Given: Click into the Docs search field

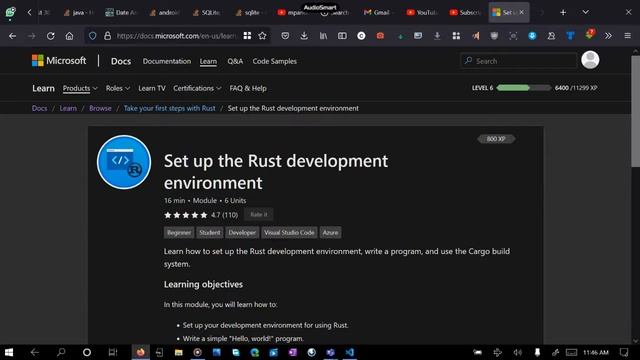Looking at the screenshot, I should click(519, 61).
